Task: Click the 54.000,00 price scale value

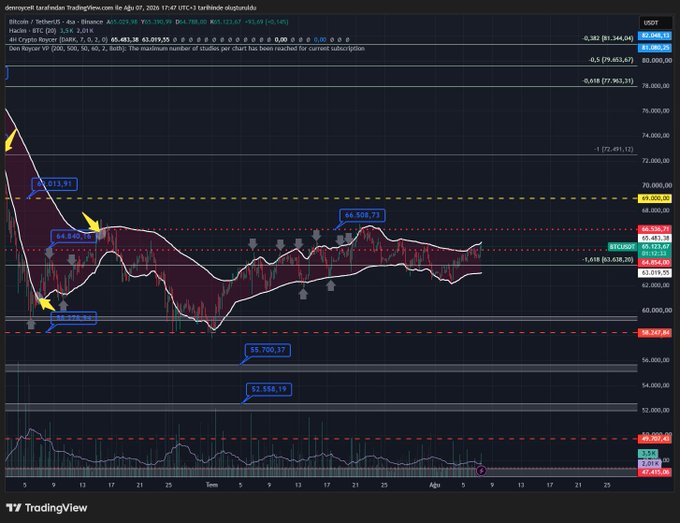Action: coord(657,385)
